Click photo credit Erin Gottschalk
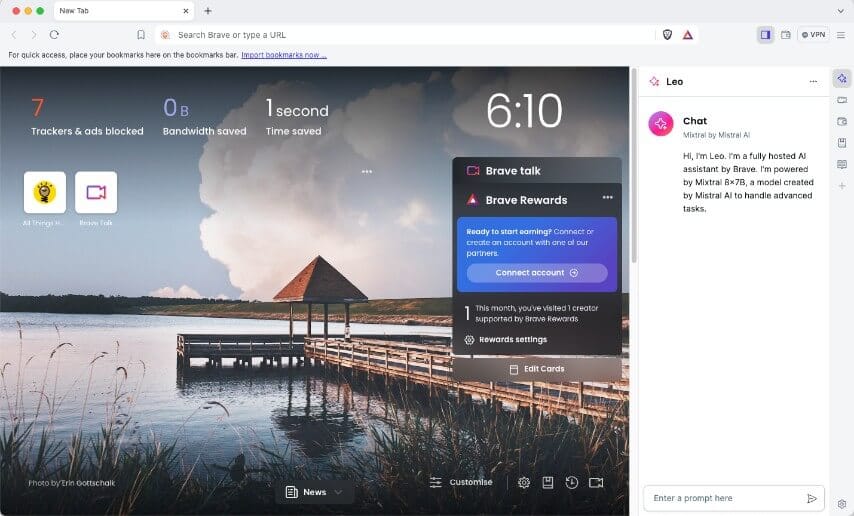854x516 pixels. [x=71, y=483]
